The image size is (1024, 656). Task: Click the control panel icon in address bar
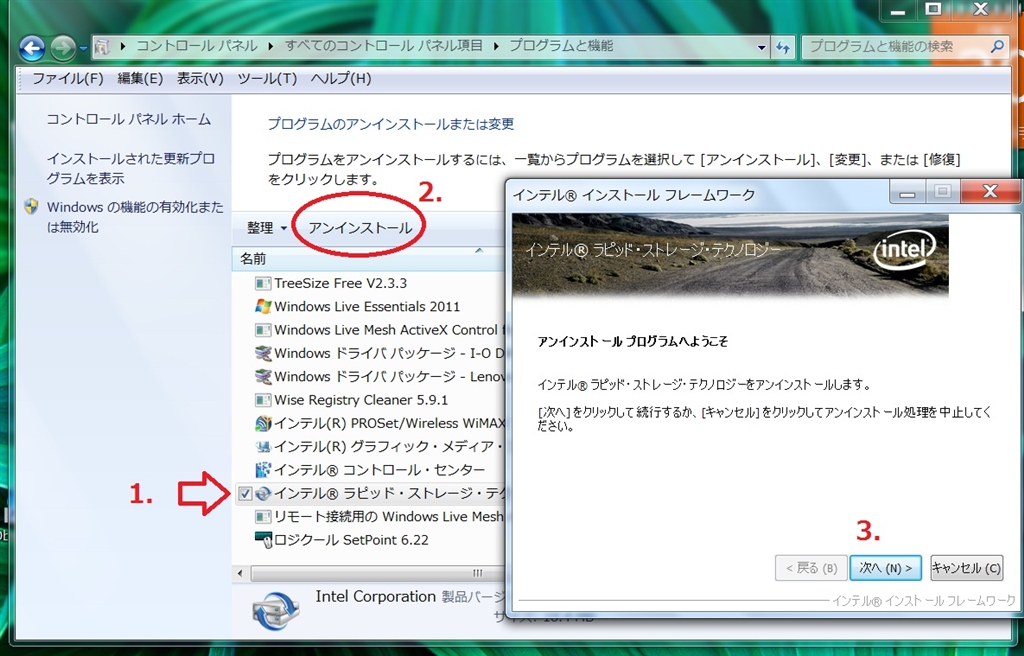[102, 46]
